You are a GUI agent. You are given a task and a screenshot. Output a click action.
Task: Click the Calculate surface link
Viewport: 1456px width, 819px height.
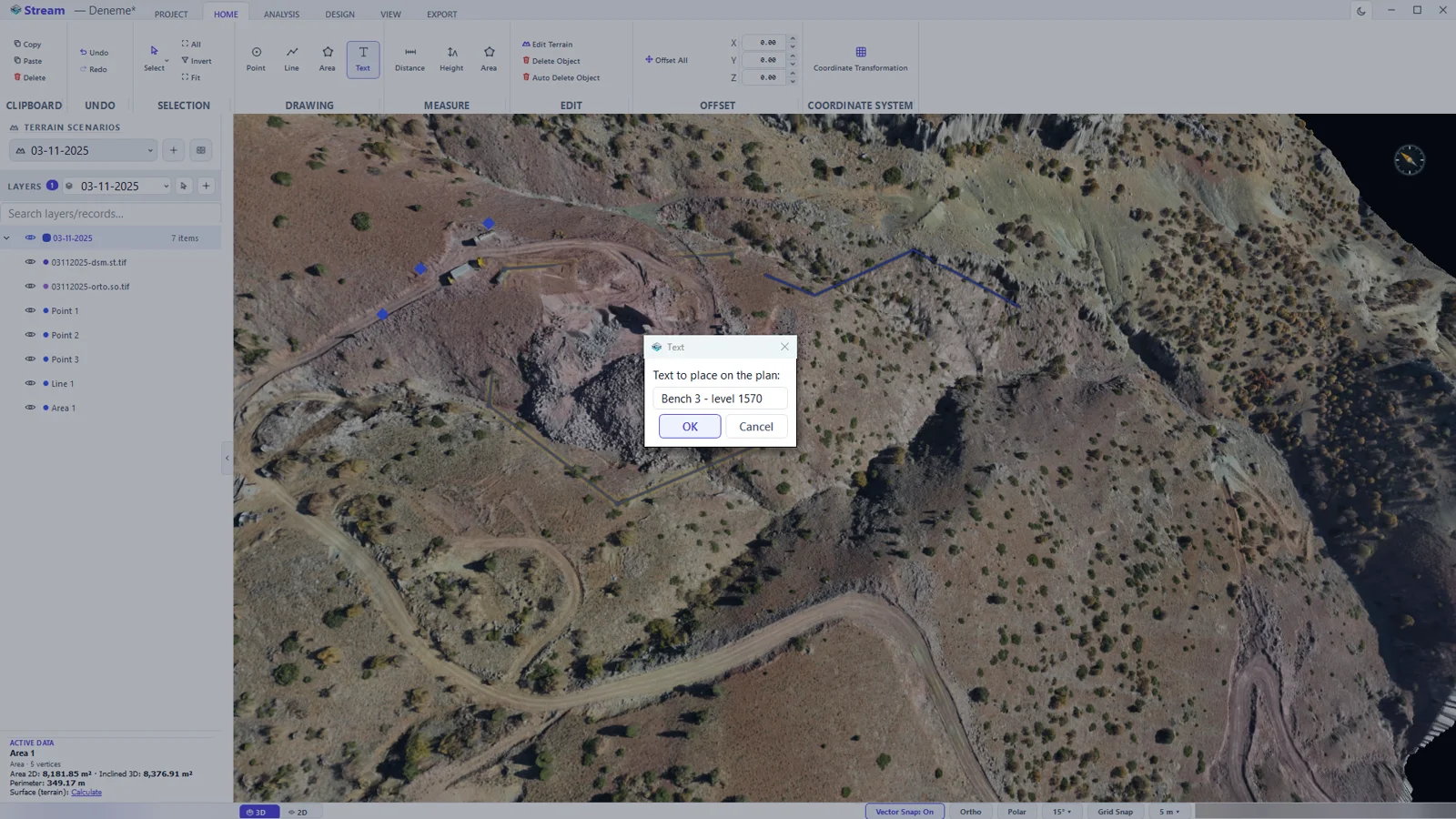86,793
